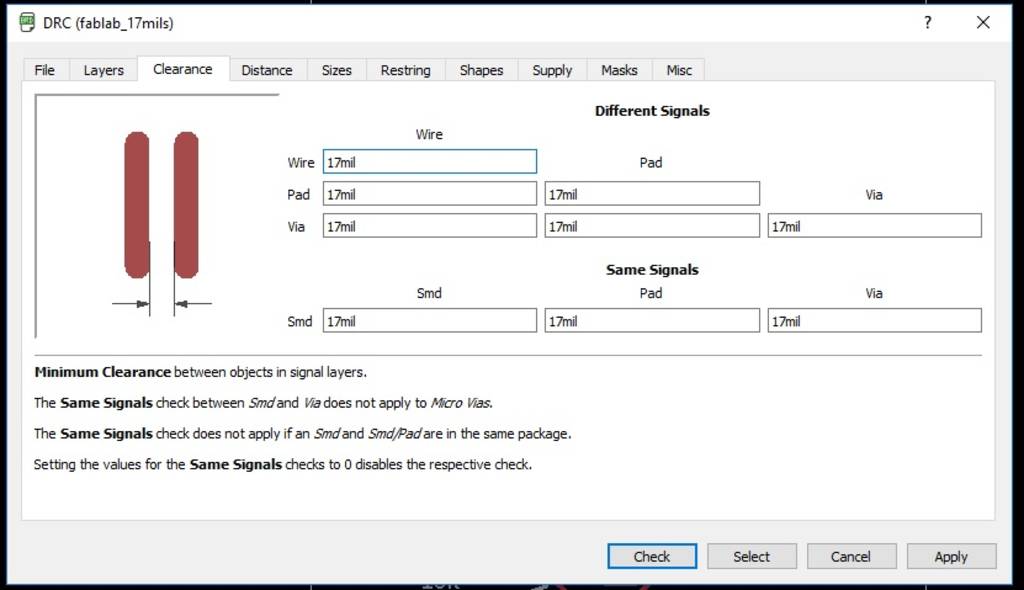The width and height of the screenshot is (1024, 590).
Task: Switch to the Shapes tab
Action: coord(481,70)
